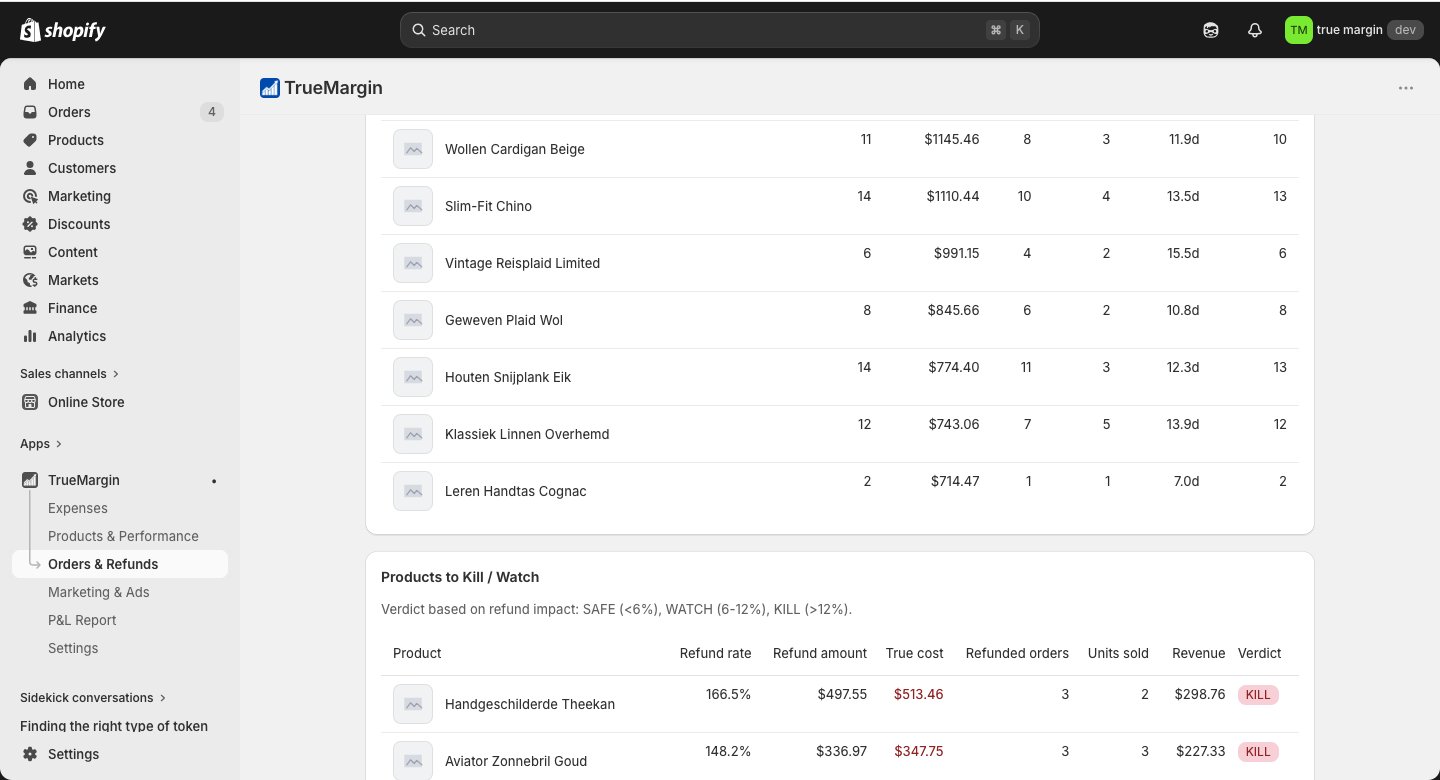The width and height of the screenshot is (1440, 780).
Task: Click the Customers person icon
Action: 30,168
